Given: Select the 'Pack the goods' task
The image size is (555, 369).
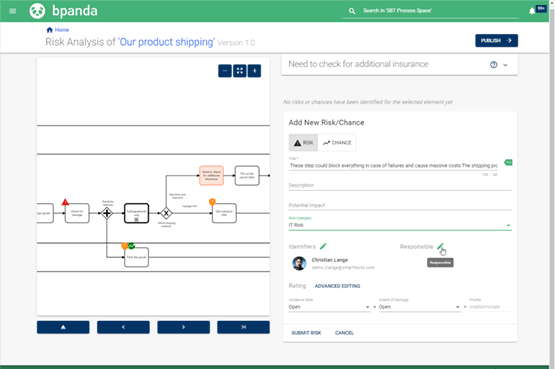Looking at the screenshot, I should [136, 257].
